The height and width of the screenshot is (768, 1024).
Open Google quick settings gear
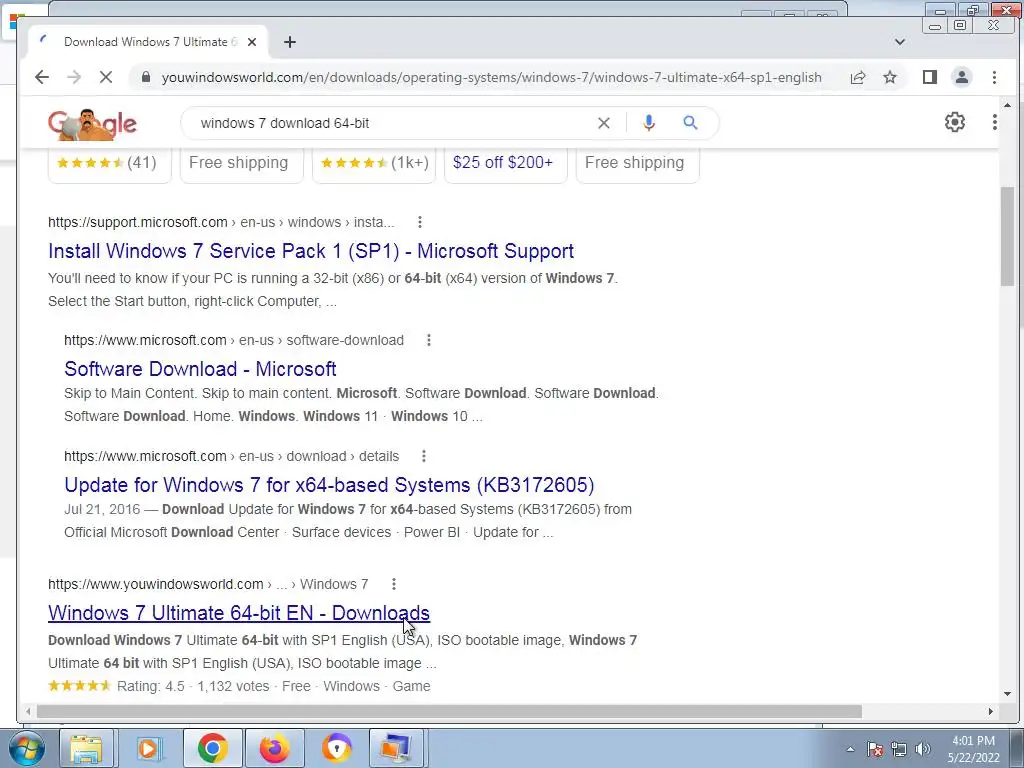[955, 122]
